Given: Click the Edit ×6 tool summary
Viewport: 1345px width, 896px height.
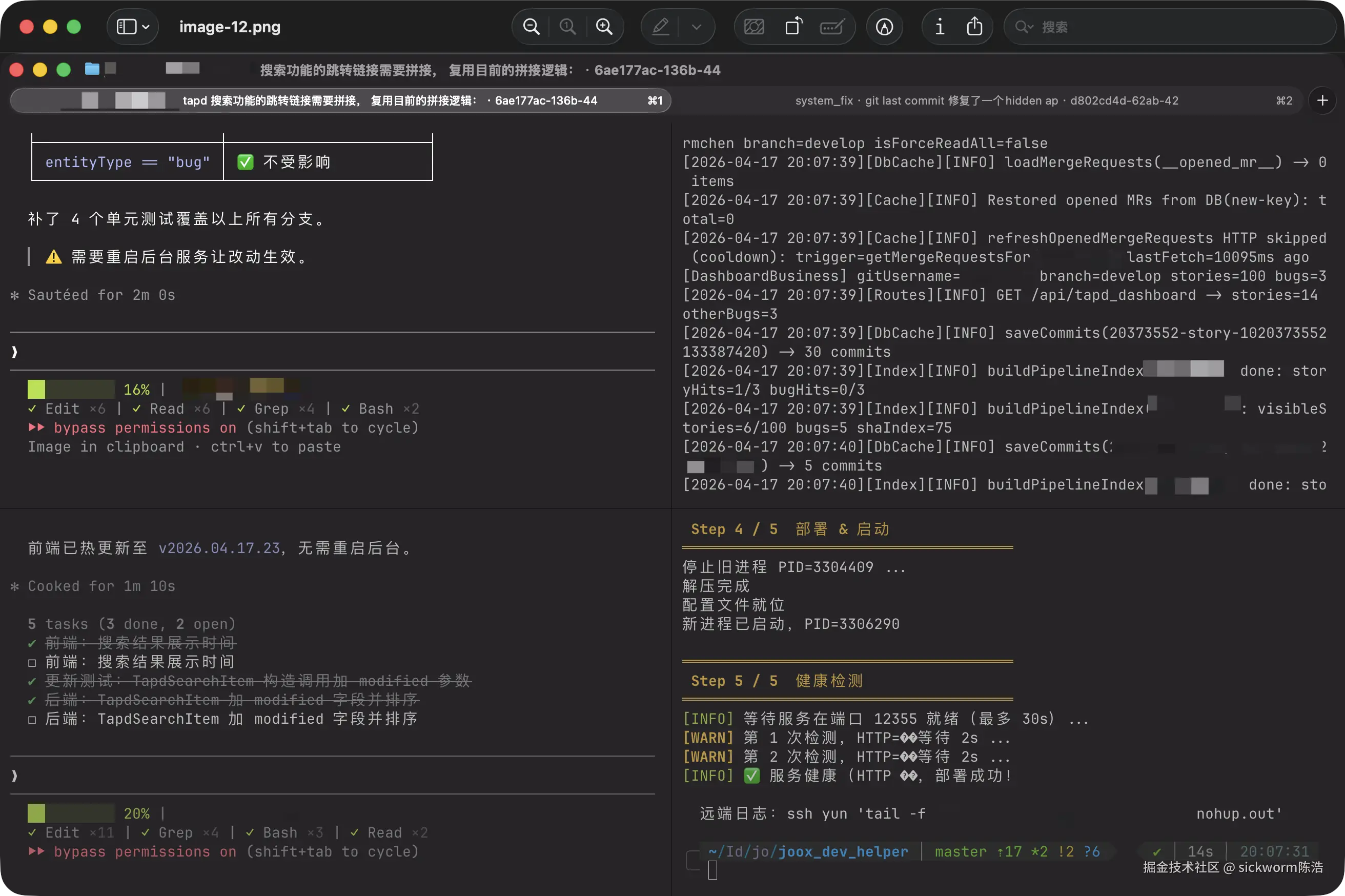Looking at the screenshot, I should [67, 409].
